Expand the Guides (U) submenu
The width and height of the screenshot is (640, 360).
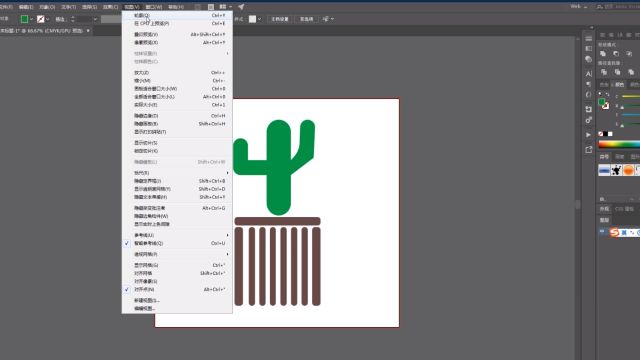pyautogui.click(x=177, y=236)
